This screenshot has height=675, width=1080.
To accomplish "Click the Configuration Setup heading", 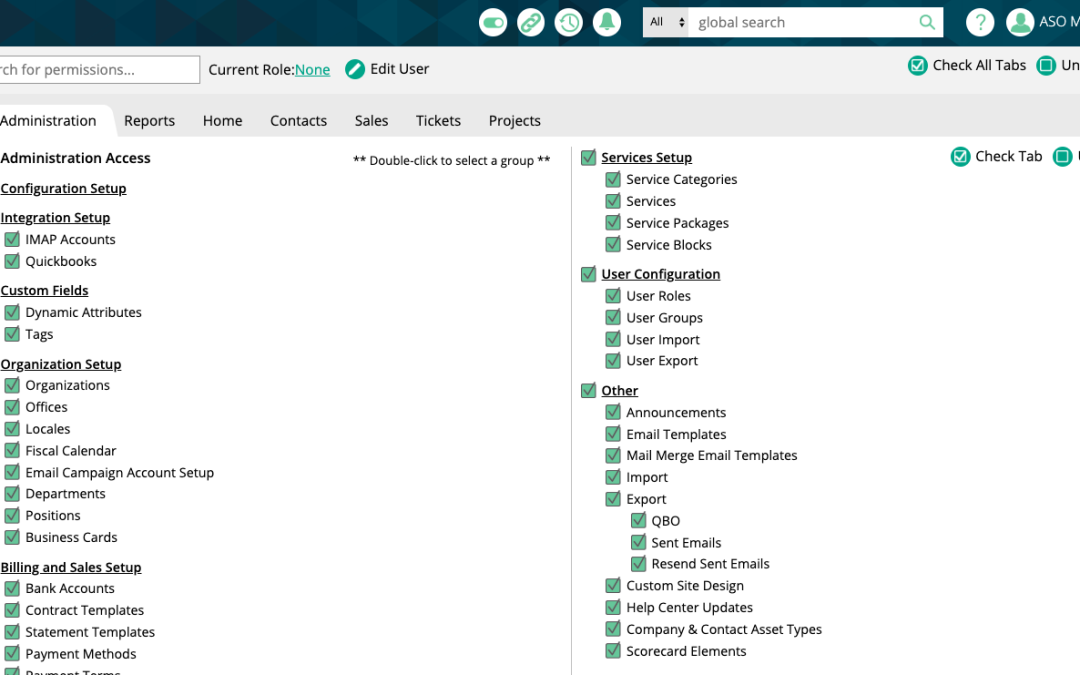I will [x=63, y=188].
